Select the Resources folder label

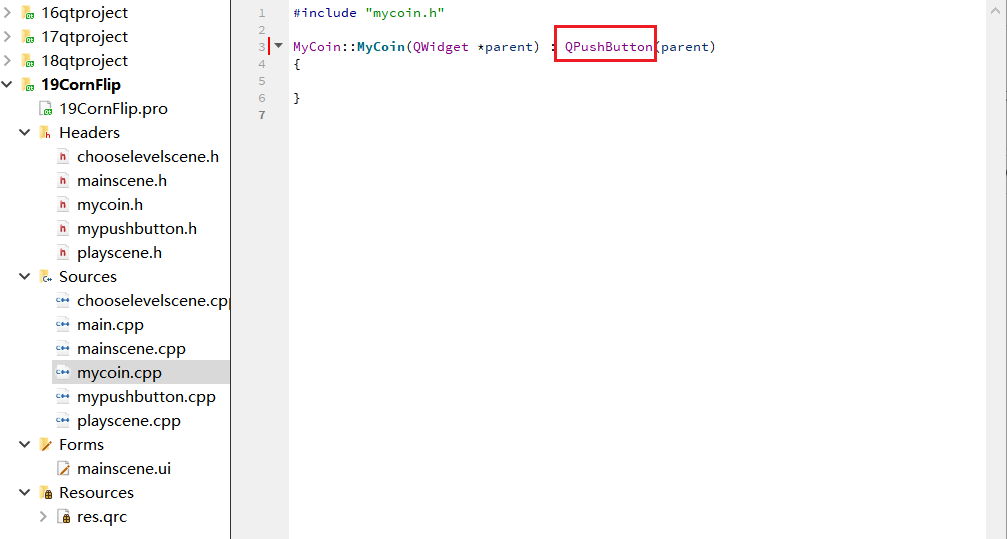click(96, 493)
